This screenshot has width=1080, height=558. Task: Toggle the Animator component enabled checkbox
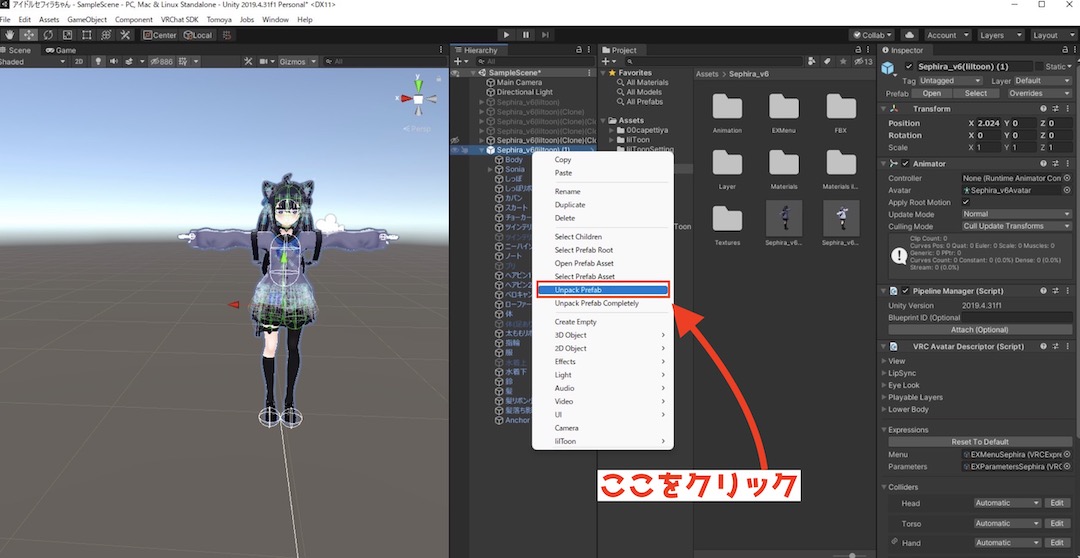click(905, 164)
